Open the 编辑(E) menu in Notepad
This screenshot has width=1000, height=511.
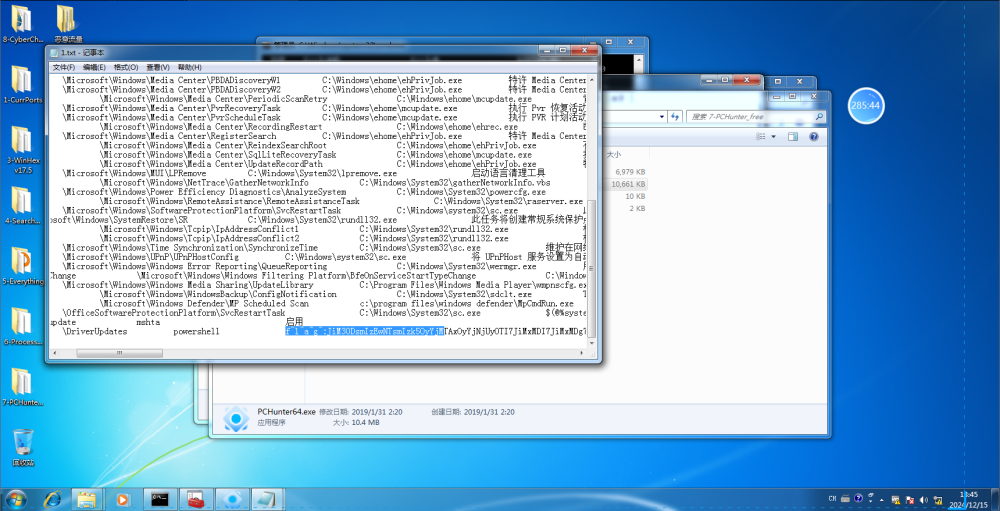click(x=94, y=67)
